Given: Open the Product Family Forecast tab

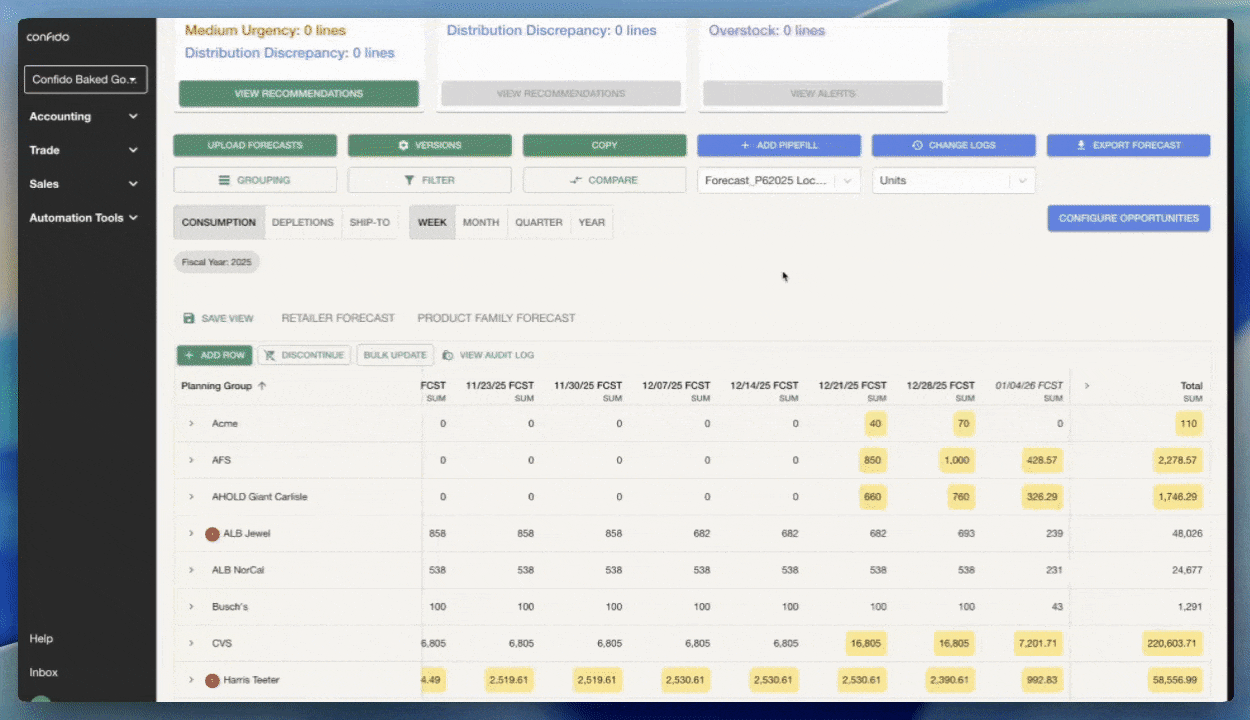Looking at the screenshot, I should point(496,318).
